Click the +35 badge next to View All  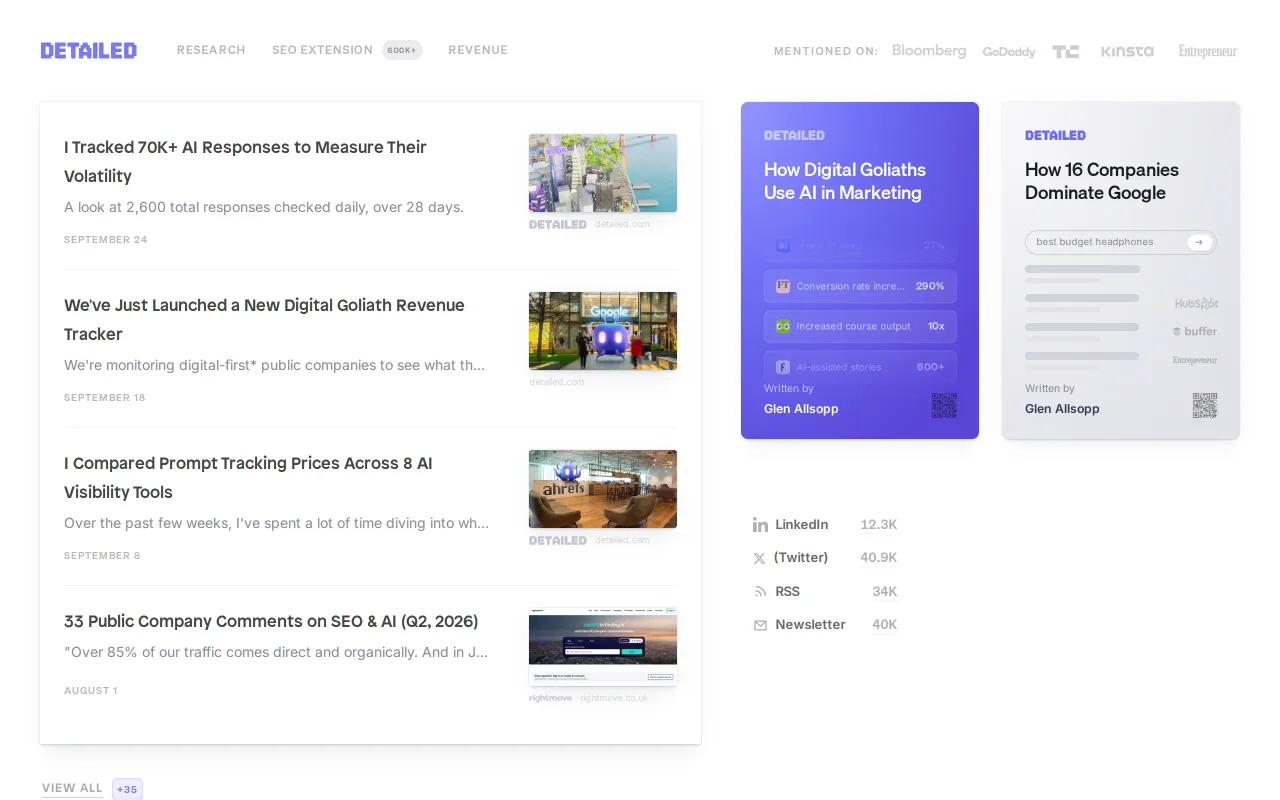click(x=127, y=789)
